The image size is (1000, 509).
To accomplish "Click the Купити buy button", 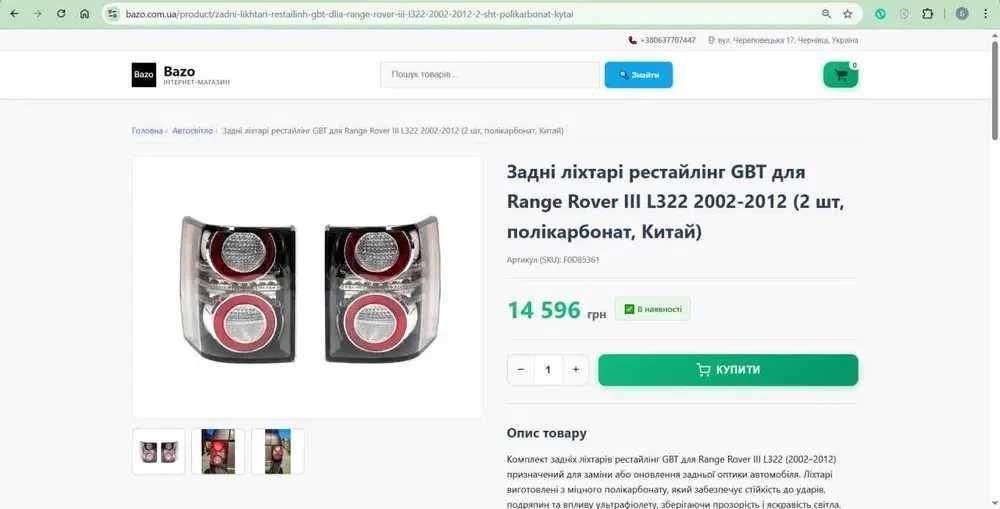I will [728, 370].
